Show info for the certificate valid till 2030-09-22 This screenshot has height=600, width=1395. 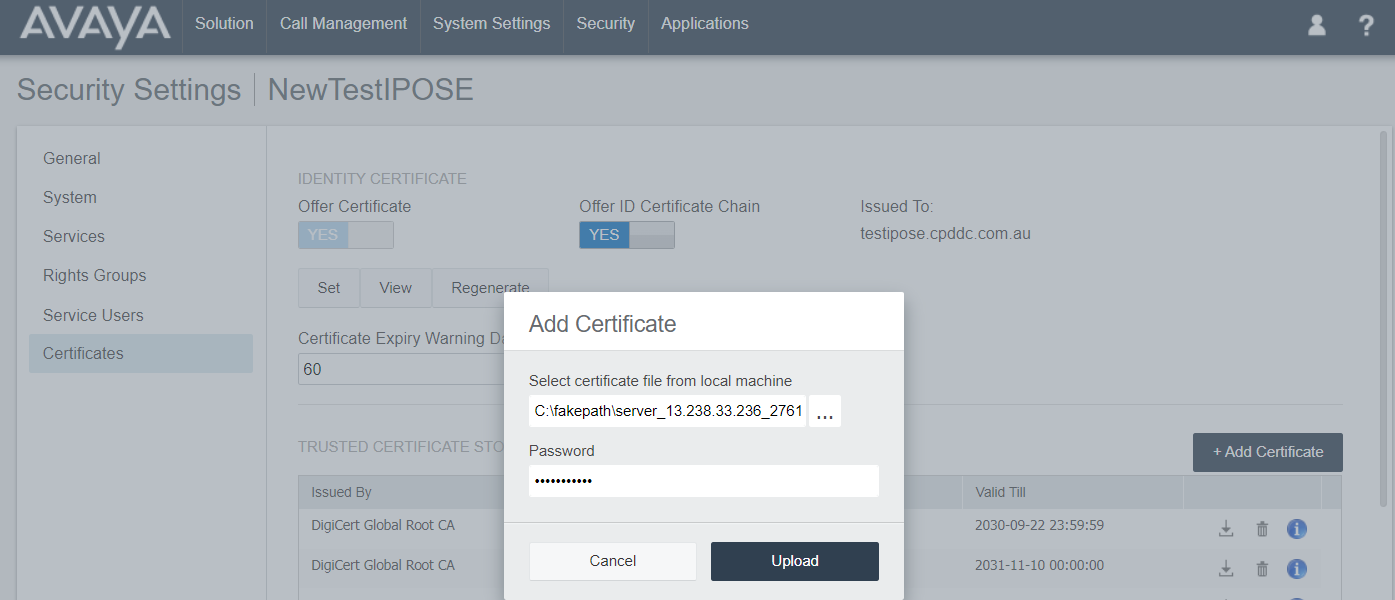[x=1297, y=529]
